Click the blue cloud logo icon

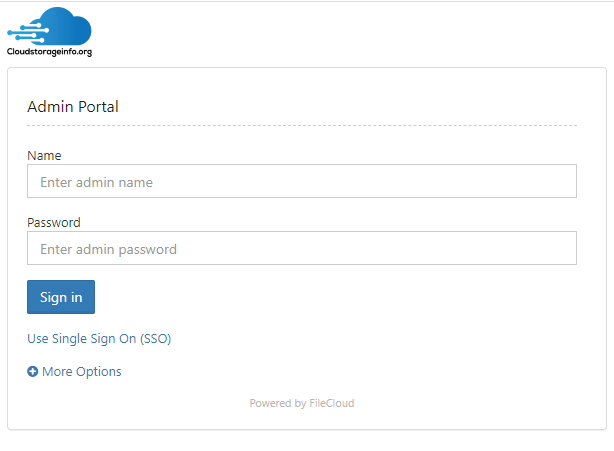[x=49, y=26]
